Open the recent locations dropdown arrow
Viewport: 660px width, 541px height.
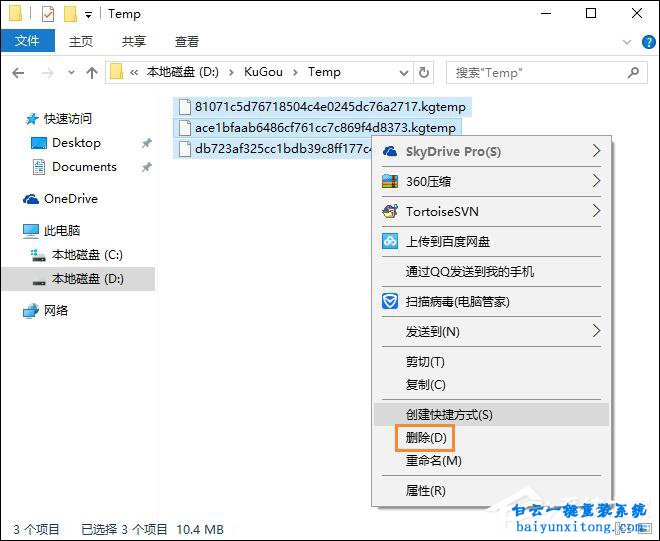click(71, 73)
